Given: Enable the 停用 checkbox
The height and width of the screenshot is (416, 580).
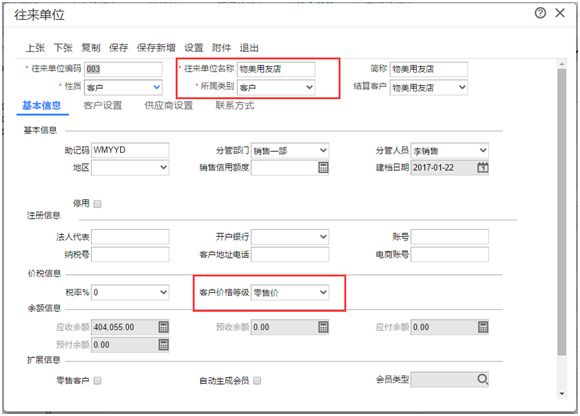Looking at the screenshot, I should [97, 204].
